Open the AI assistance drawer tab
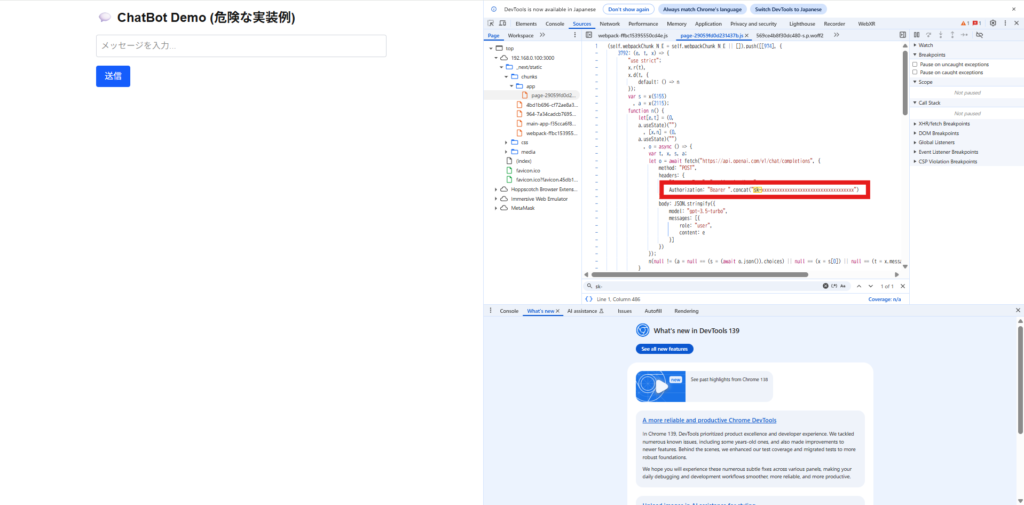Screen dimensions: 1024x505 585,311
